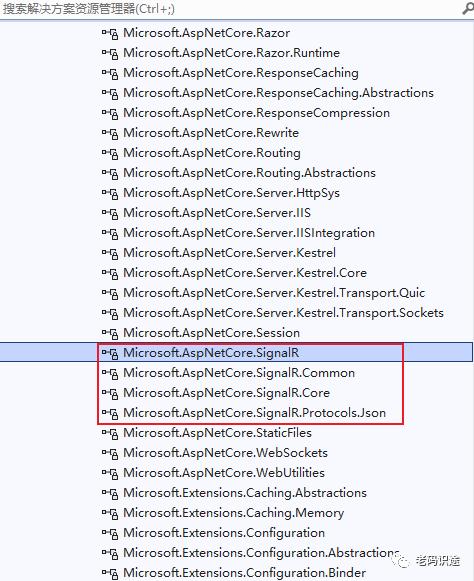
Task: Click the icon beside Microsoft.AspNetCore.WebUtilities
Action: (110, 474)
